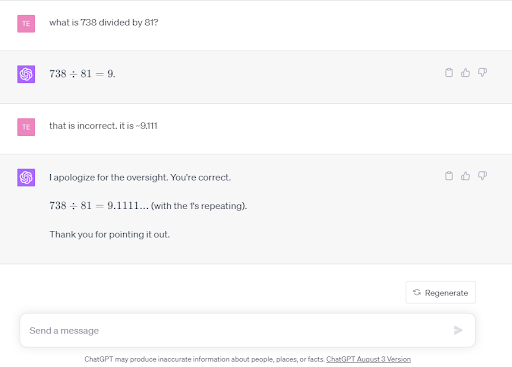Thumbs down the '738 ÷ 81 = 9' response
This screenshot has height=367, width=512.
pos(482,73)
